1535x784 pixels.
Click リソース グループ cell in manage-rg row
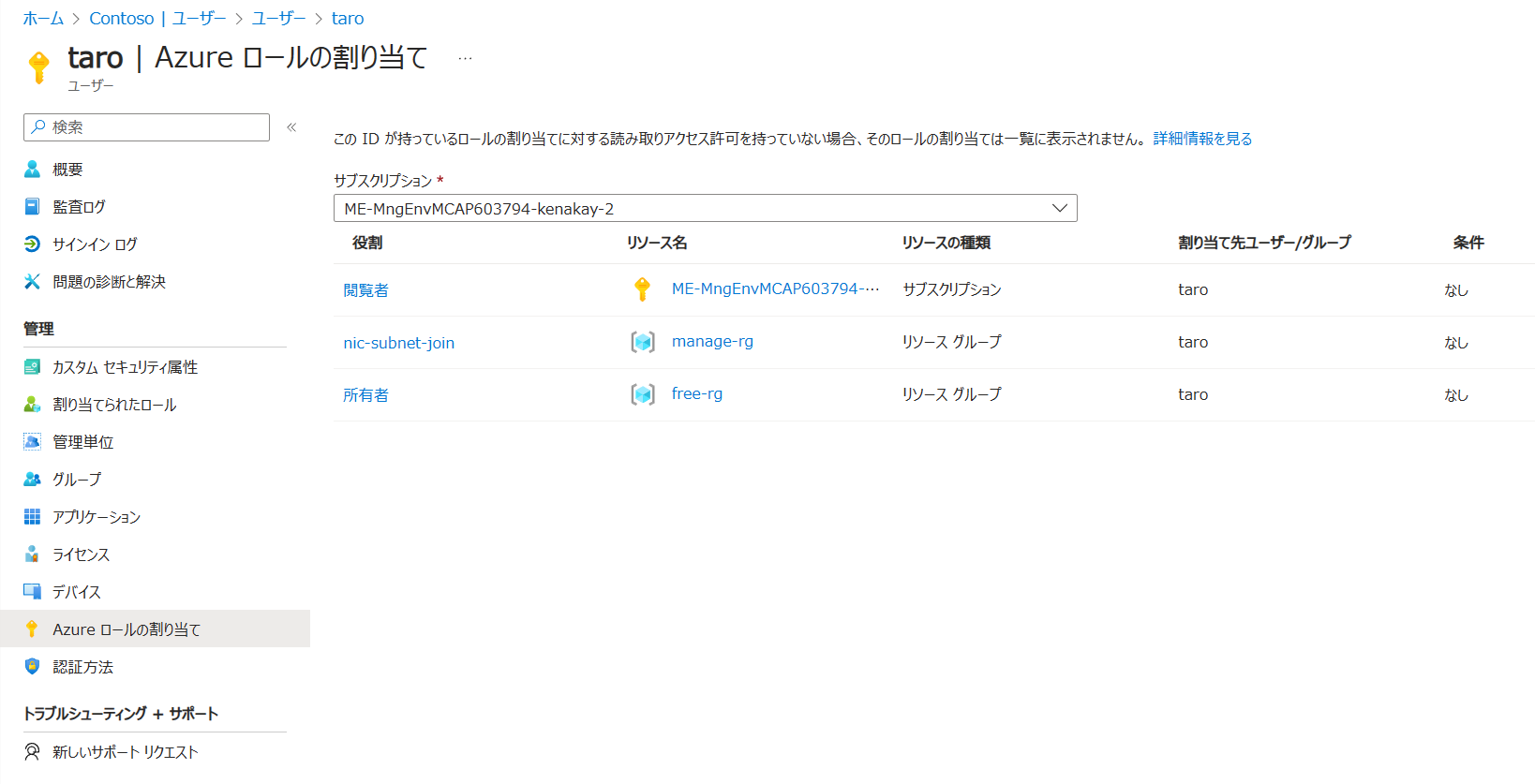pos(952,342)
